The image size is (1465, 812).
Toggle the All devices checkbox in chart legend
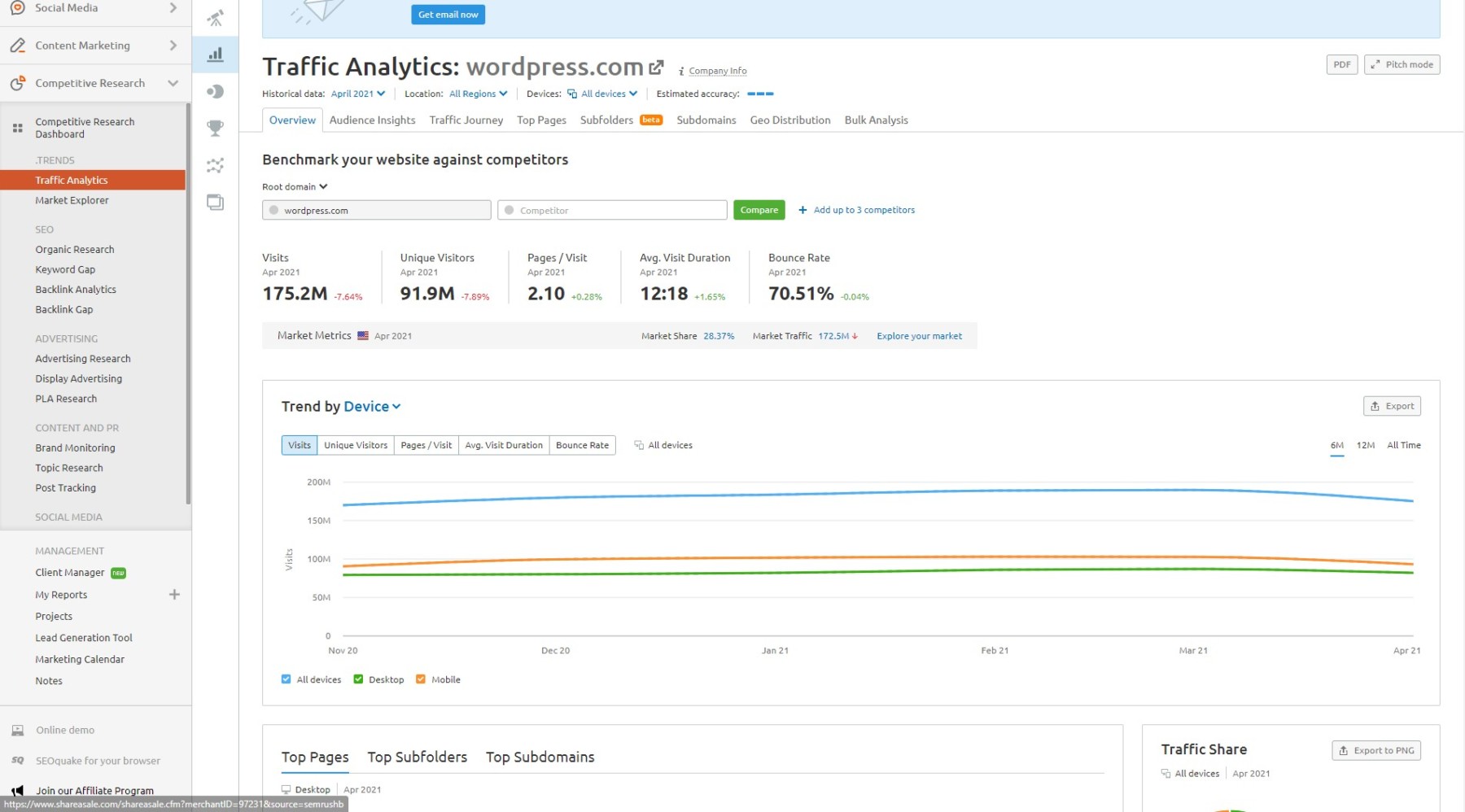(x=286, y=679)
